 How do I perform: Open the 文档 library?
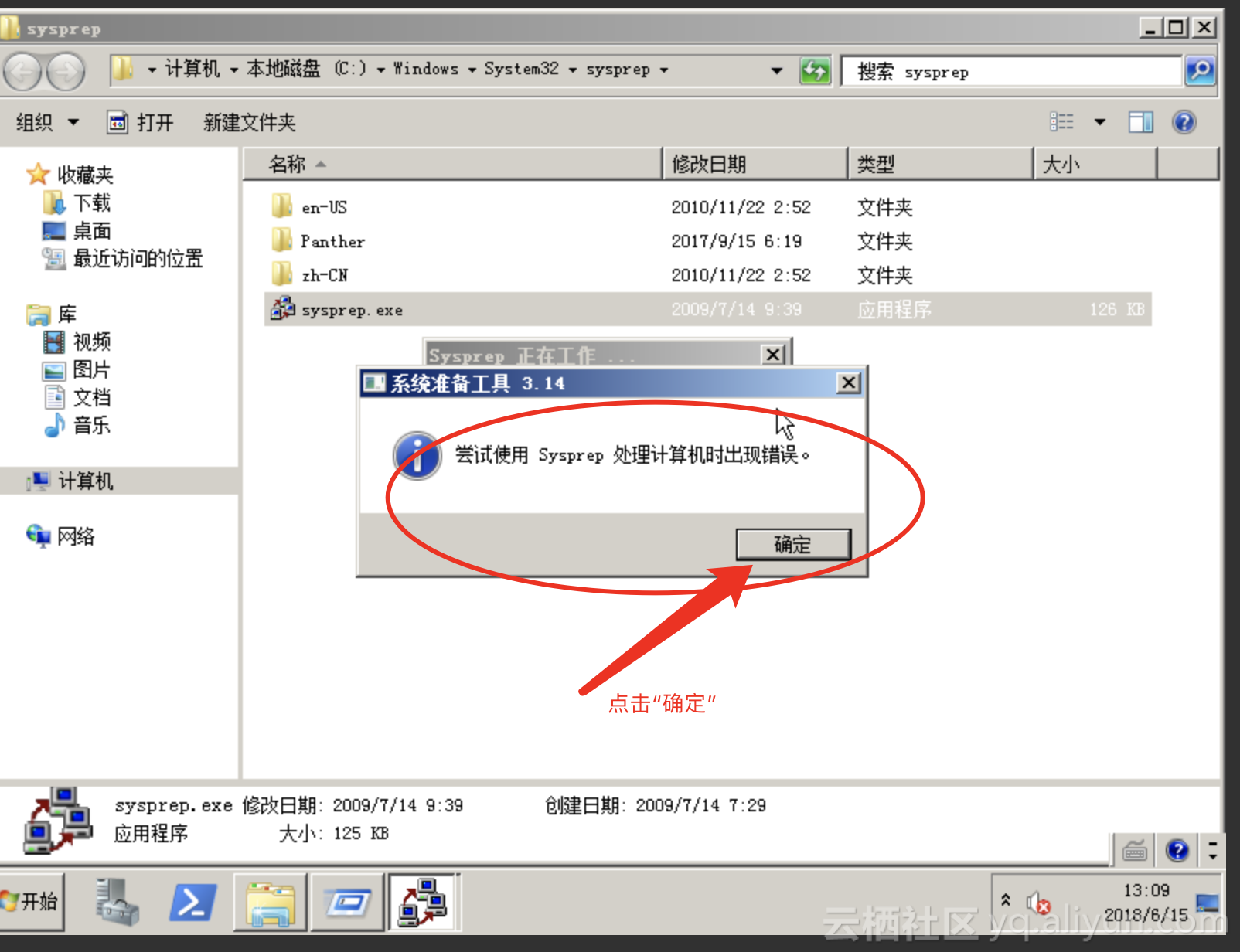click(92, 397)
